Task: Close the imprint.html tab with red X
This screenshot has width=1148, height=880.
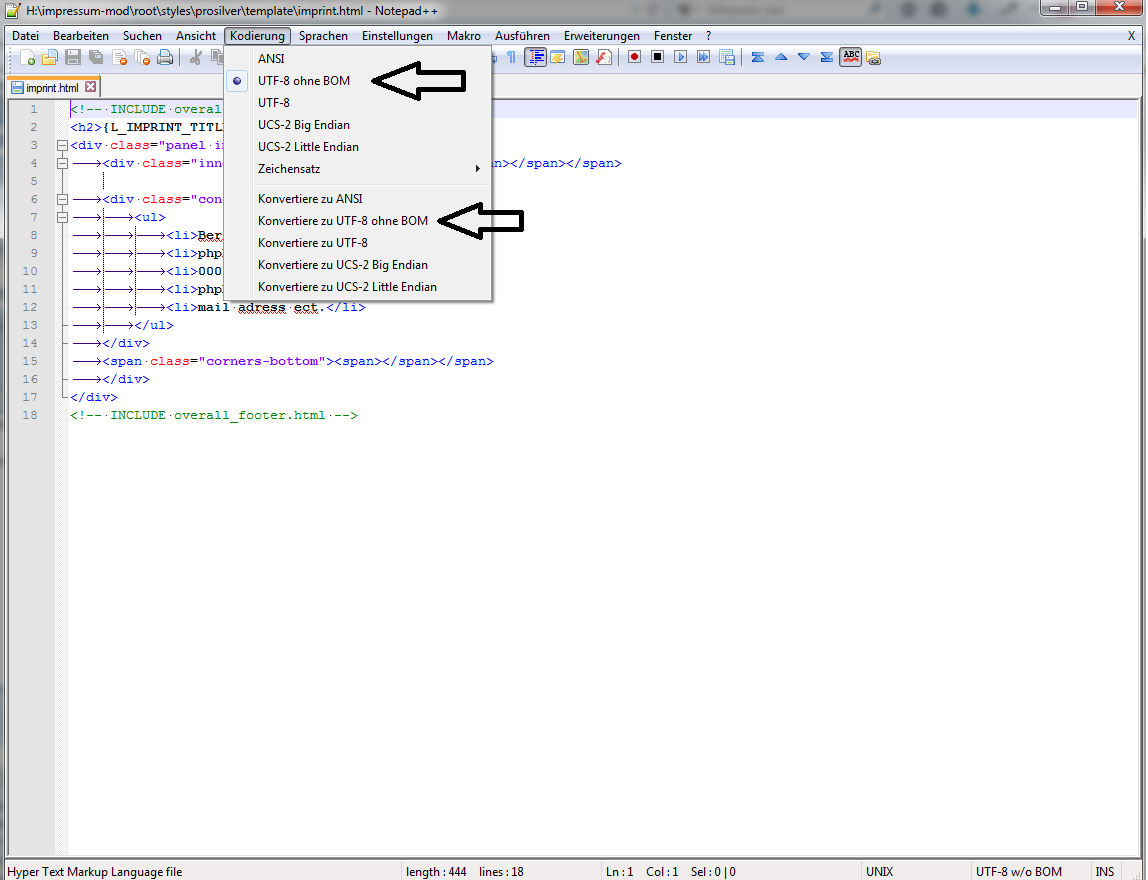Action: 91,86
